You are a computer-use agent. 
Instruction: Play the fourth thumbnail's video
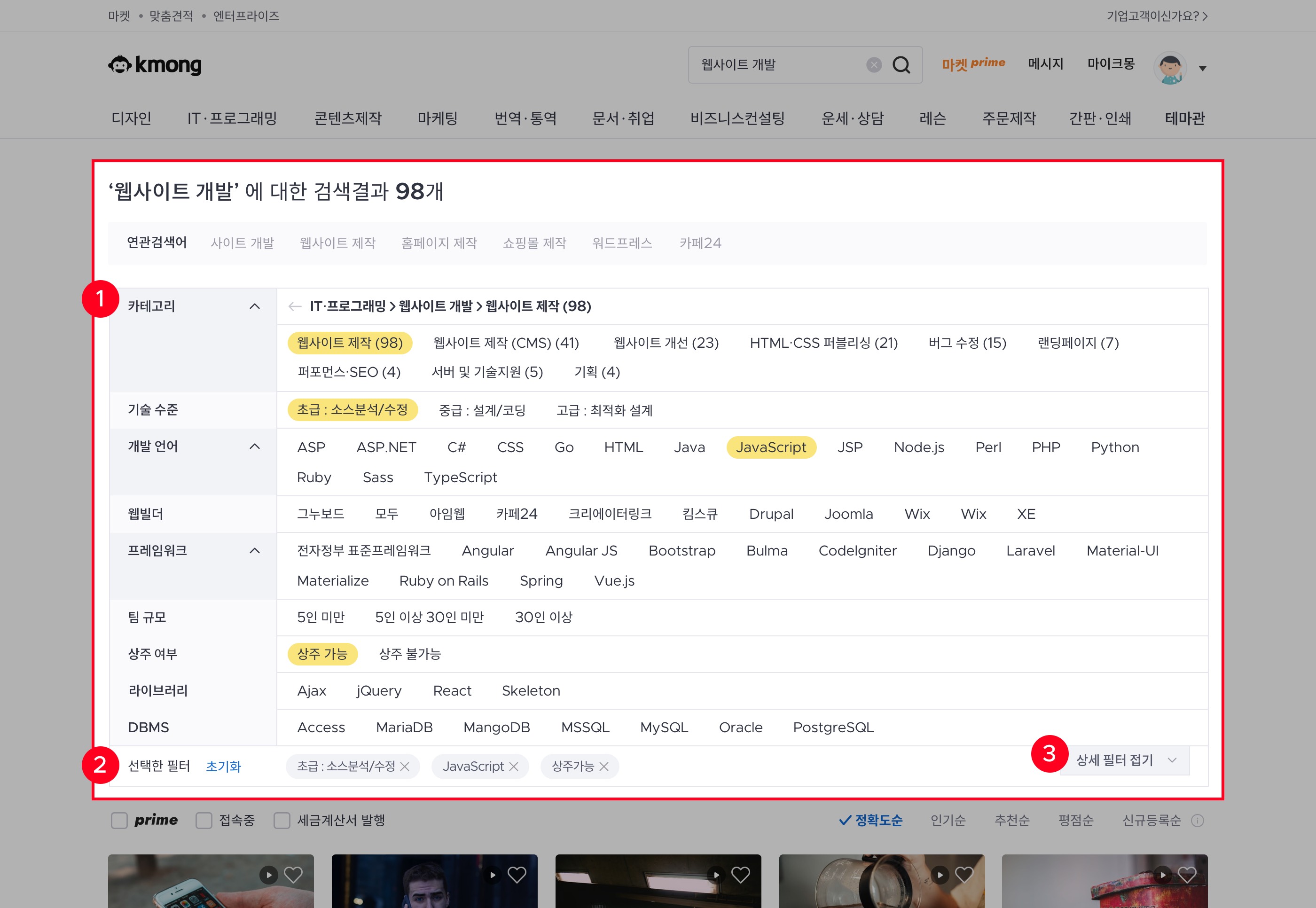pyautogui.click(x=940, y=875)
